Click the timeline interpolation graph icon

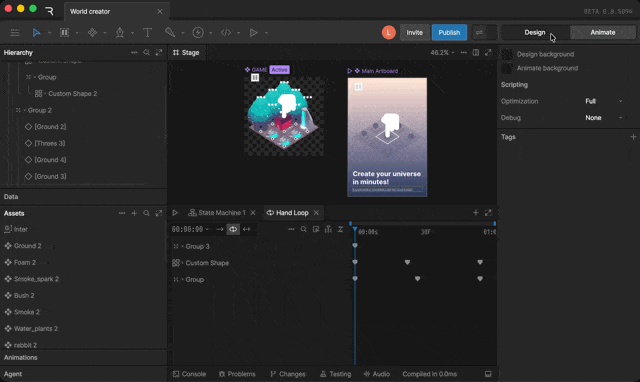coord(328,229)
